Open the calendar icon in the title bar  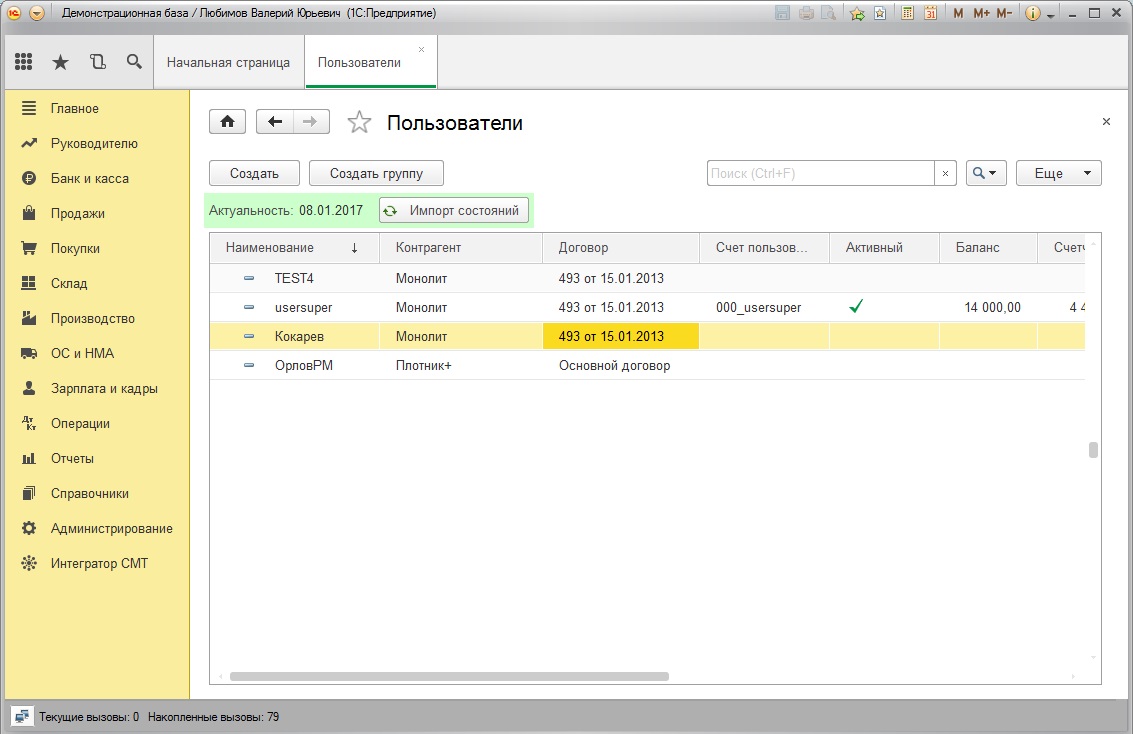tap(931, 13)
